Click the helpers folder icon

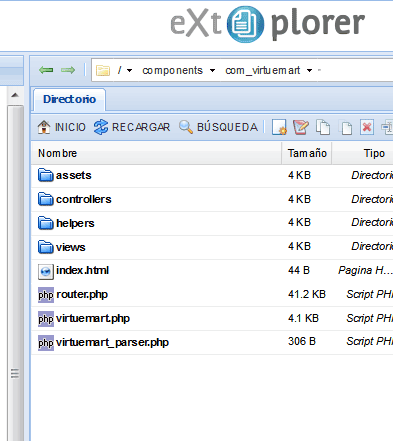coord(45,223)
